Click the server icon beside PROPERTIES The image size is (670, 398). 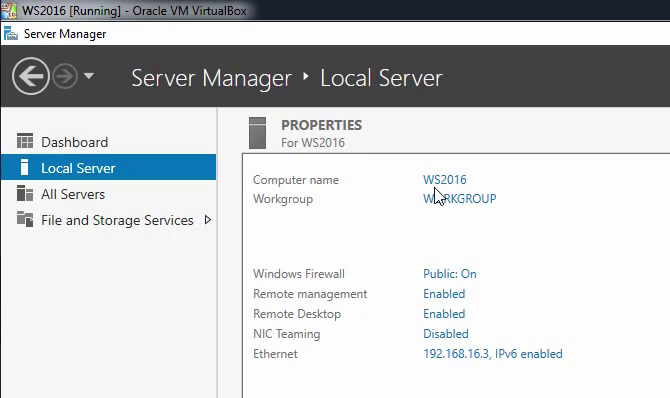point(257,133)
